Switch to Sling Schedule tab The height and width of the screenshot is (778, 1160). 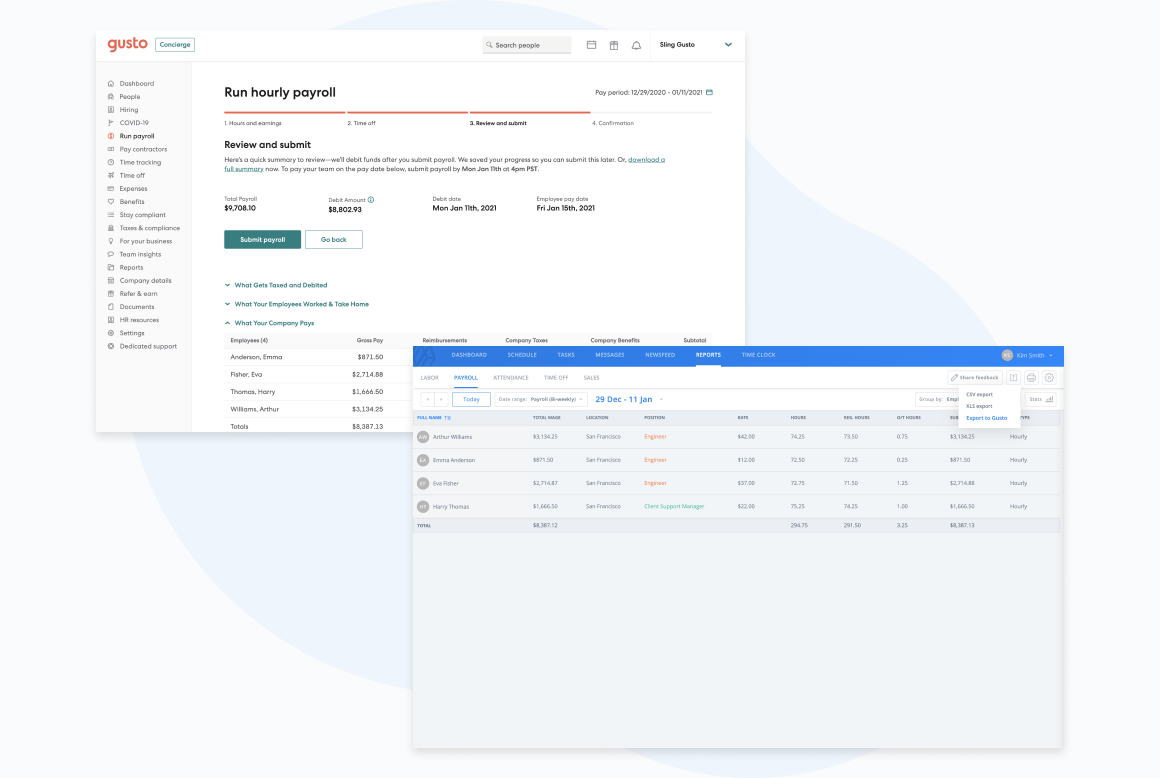[x=522, y=355]
